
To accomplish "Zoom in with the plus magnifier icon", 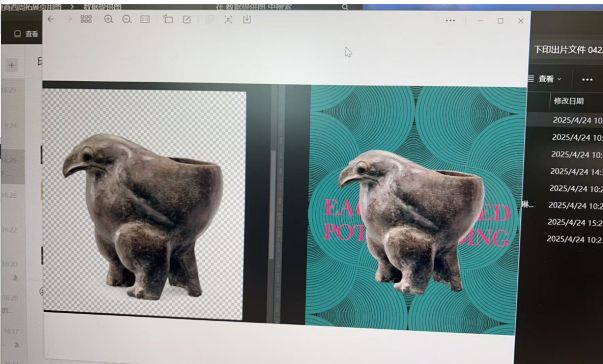I will click(109, 19).
